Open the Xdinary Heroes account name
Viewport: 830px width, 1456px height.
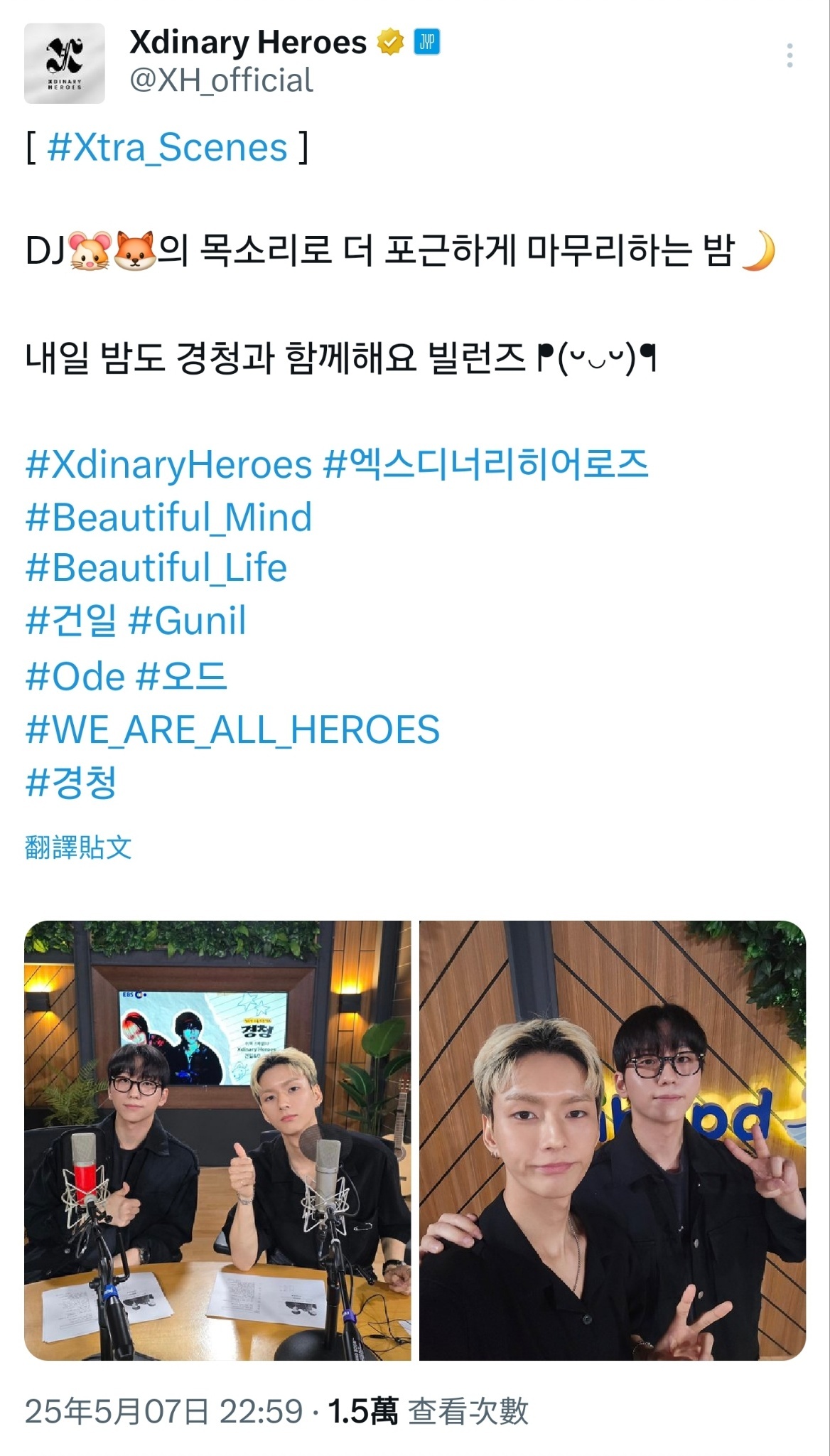[x=248, y=43]
